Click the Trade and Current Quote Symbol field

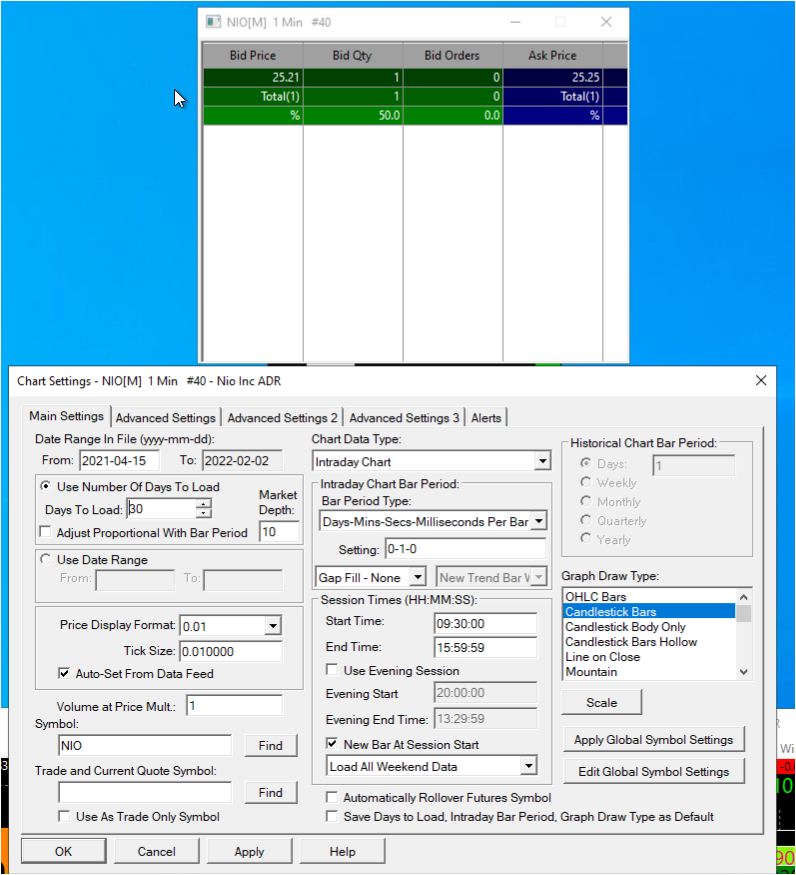(x=145, y=792)
